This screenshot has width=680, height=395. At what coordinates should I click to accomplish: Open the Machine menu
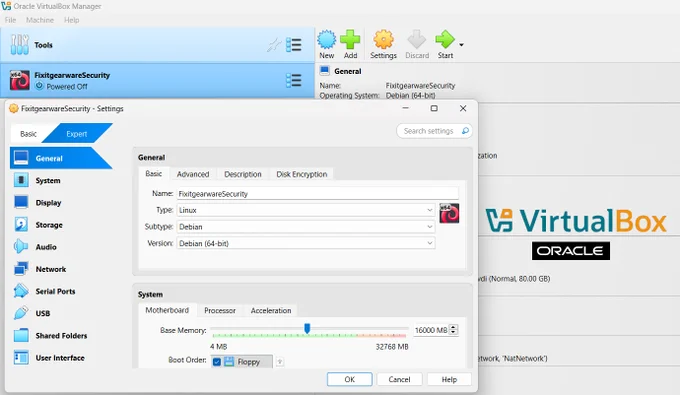[x=40, y=20]
